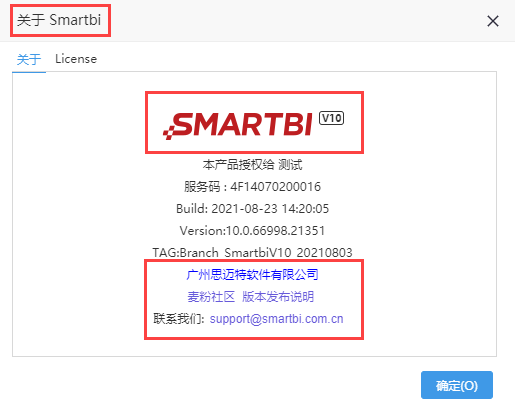Click the service code 4F14070200016
Viewport: 515px width, 412px height.
[x=275, y=187]
